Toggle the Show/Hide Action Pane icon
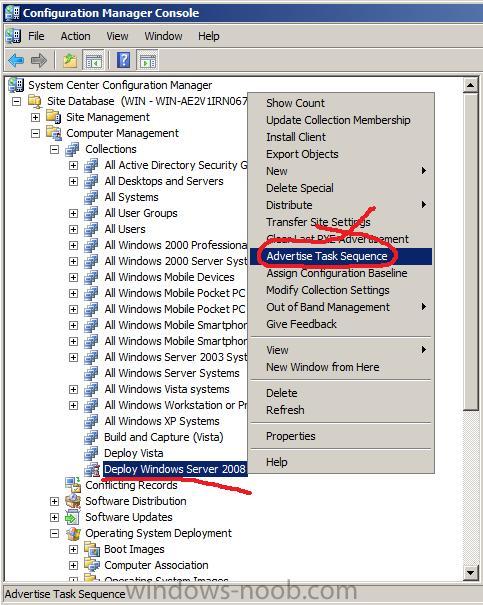Viewport: 483px width, 605px height. click(x=148, y=60)
